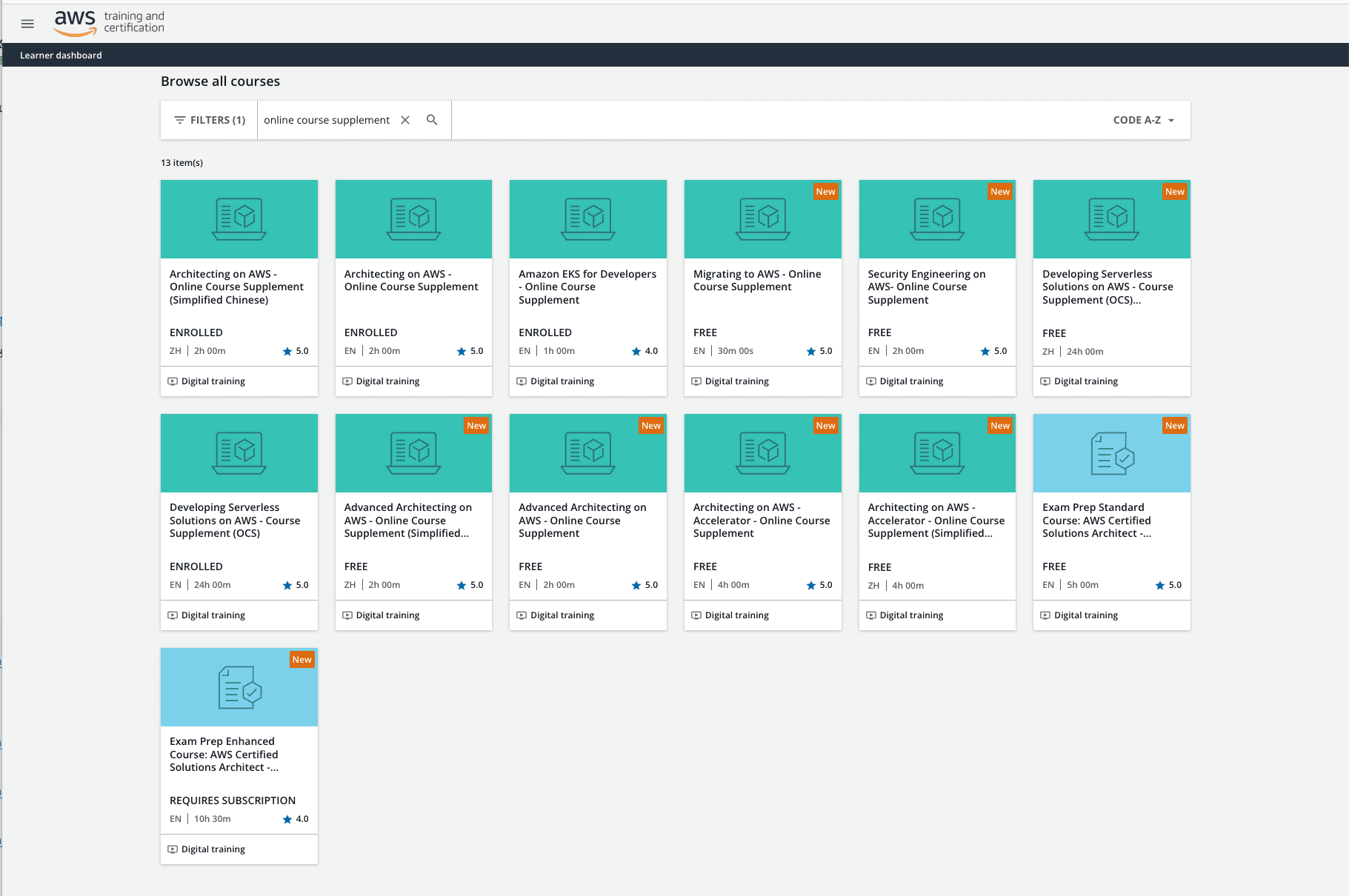Open Security Engineering on AWS course title
1349x896 pixels.
(x=926, y=287)
